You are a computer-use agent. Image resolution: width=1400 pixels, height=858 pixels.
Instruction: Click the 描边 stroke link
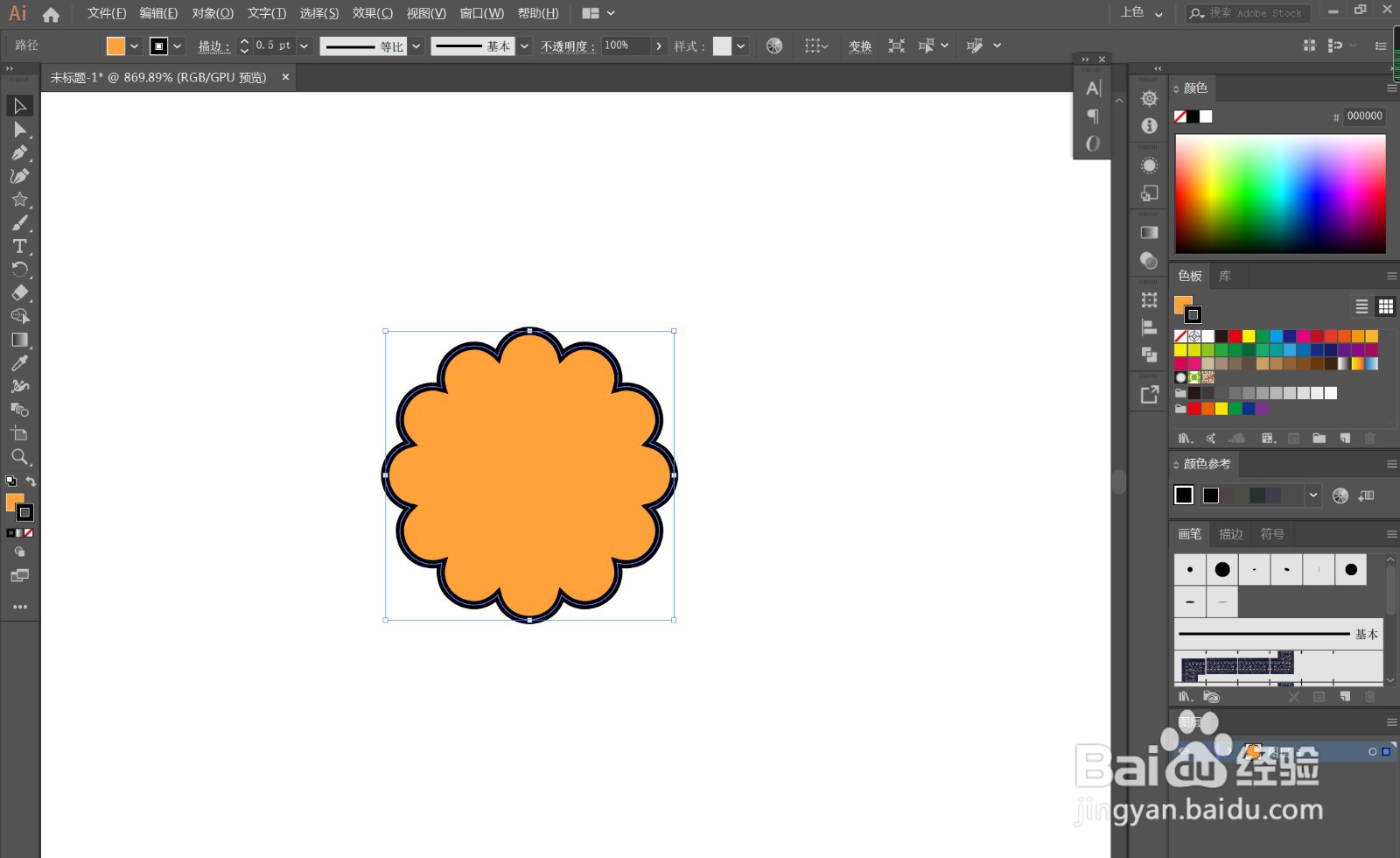(213, 46)
